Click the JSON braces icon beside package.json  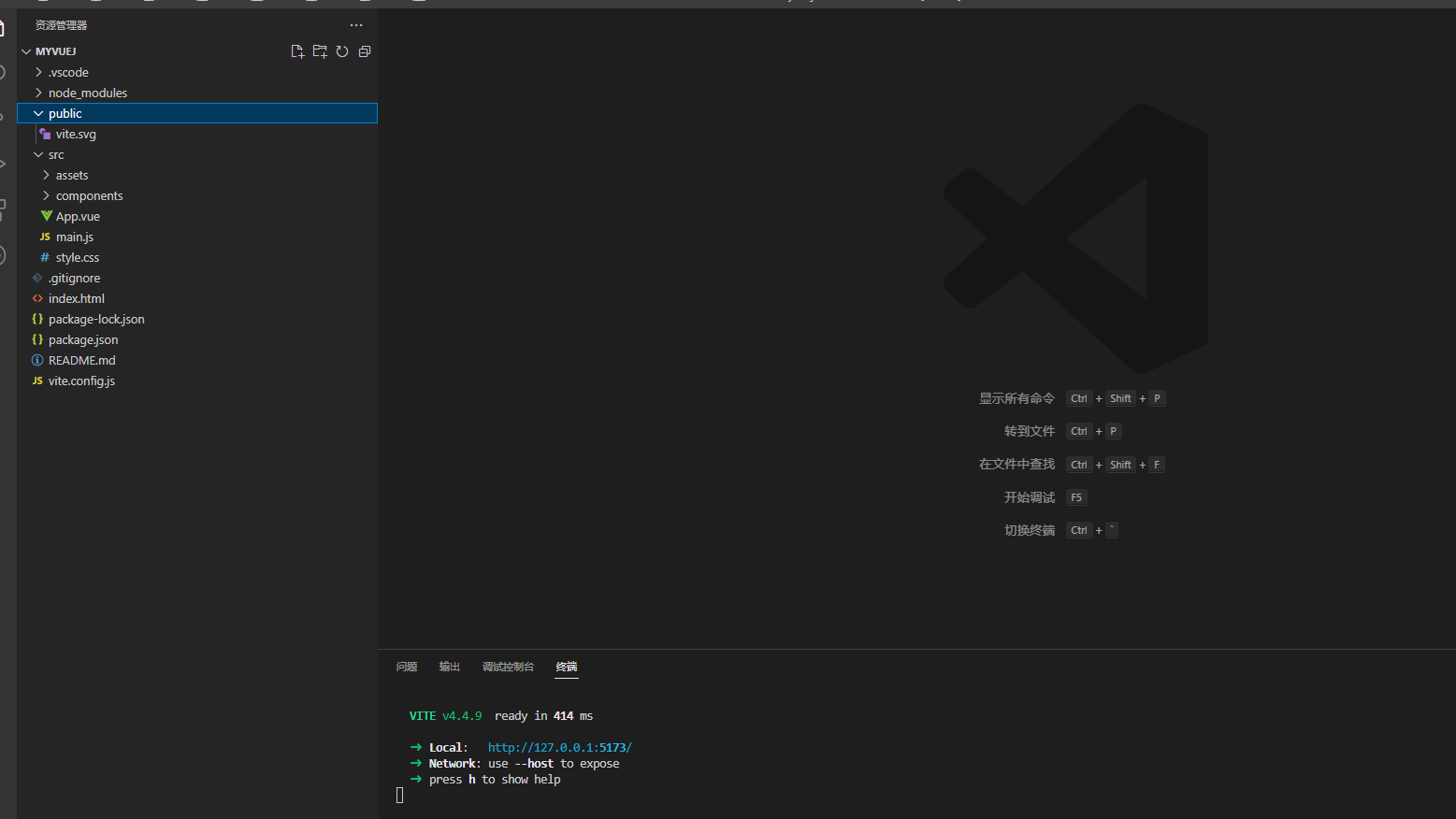pos(37,339)
